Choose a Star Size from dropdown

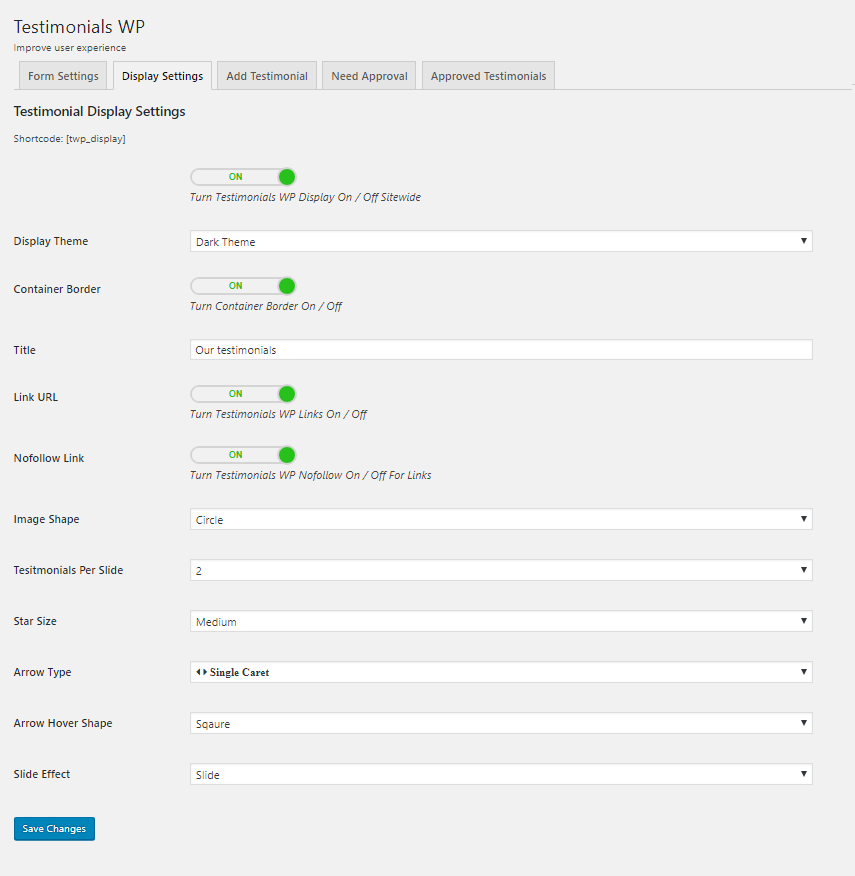pos(501,621)
